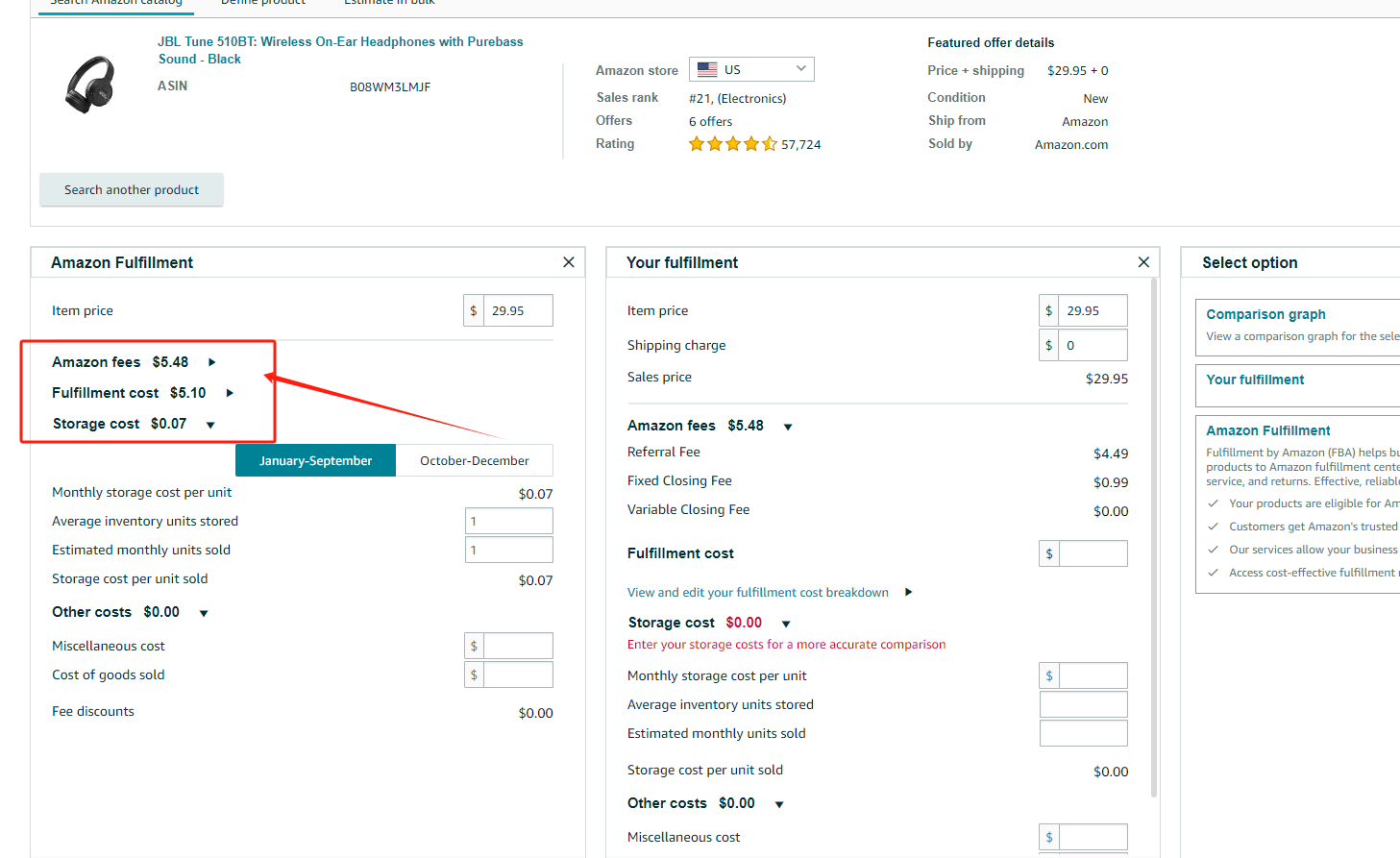Click Fulfillment cost input in Your fulfillment
Screen dimensions: 1400x858
tap(1093, 553)
